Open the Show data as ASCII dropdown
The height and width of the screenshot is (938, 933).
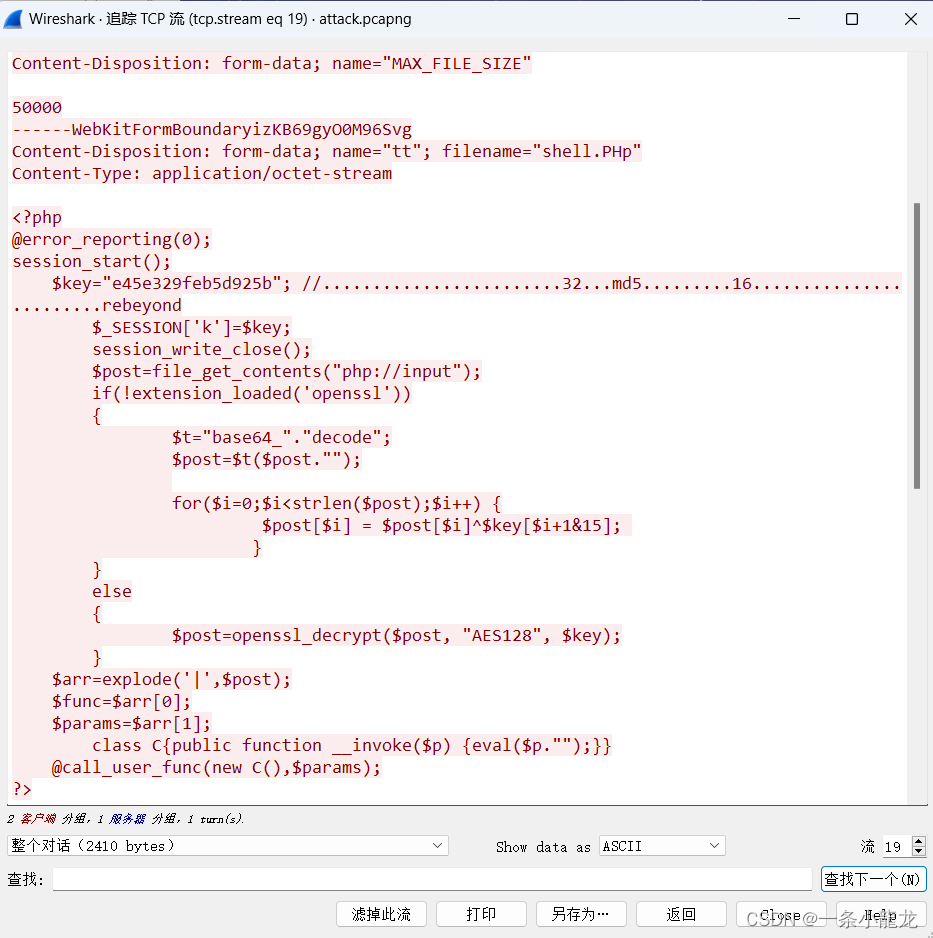(662, 845)
